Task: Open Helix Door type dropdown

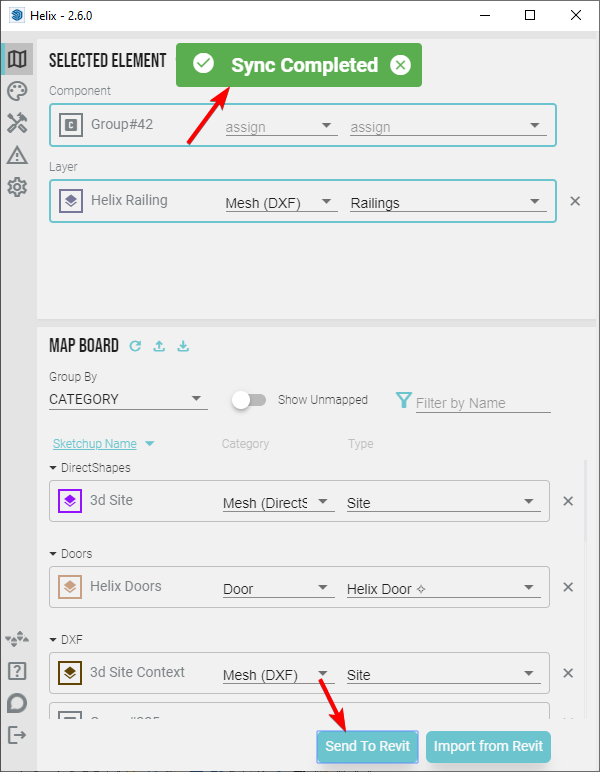Action: [x=443, y=589]
